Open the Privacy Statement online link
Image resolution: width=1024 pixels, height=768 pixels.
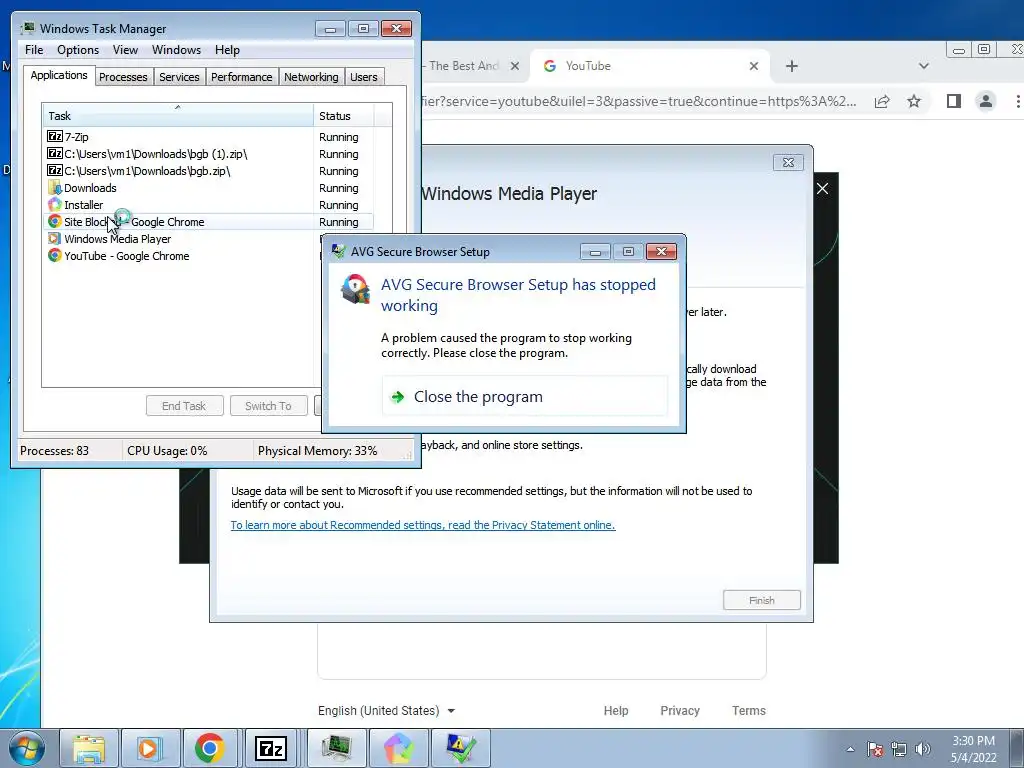pyautogui.click(x=423, y=525)
